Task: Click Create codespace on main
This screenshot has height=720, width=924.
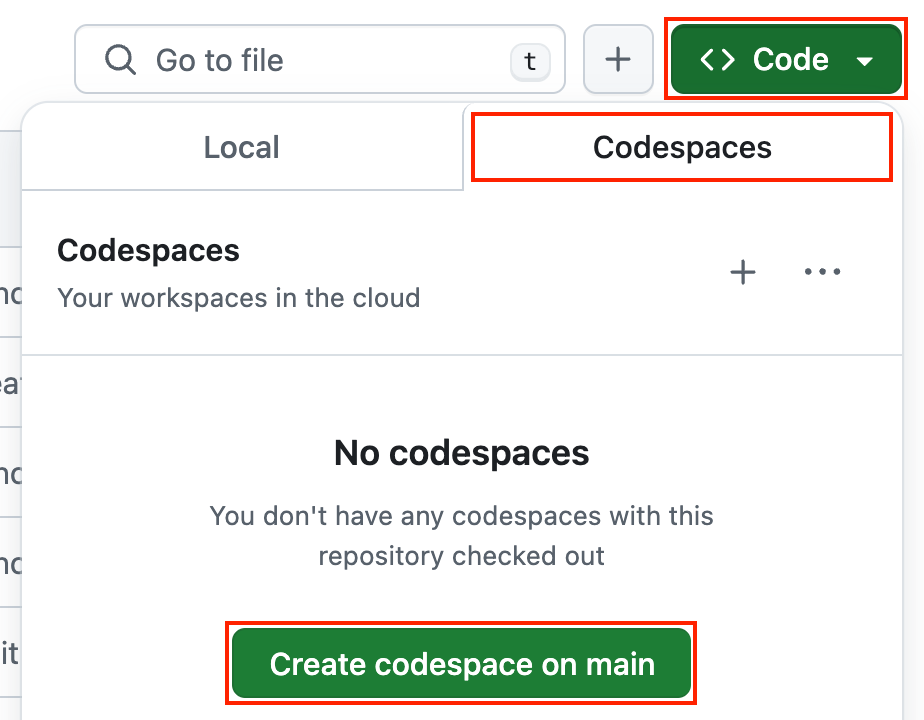Action: (x=461, y=663)
